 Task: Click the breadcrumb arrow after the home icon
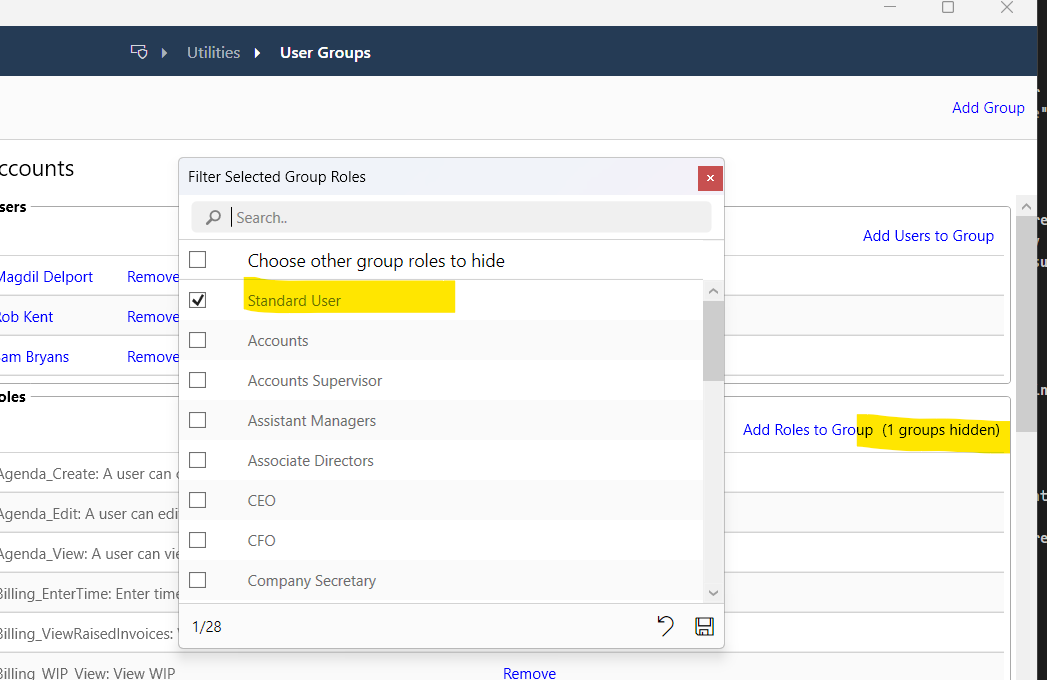[x=164, y=53]
